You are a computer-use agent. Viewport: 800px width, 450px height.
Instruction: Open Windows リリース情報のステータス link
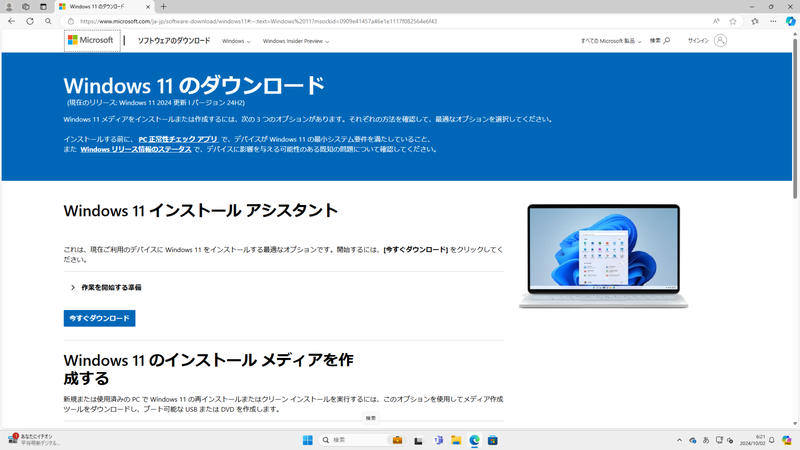click(136, 149)
